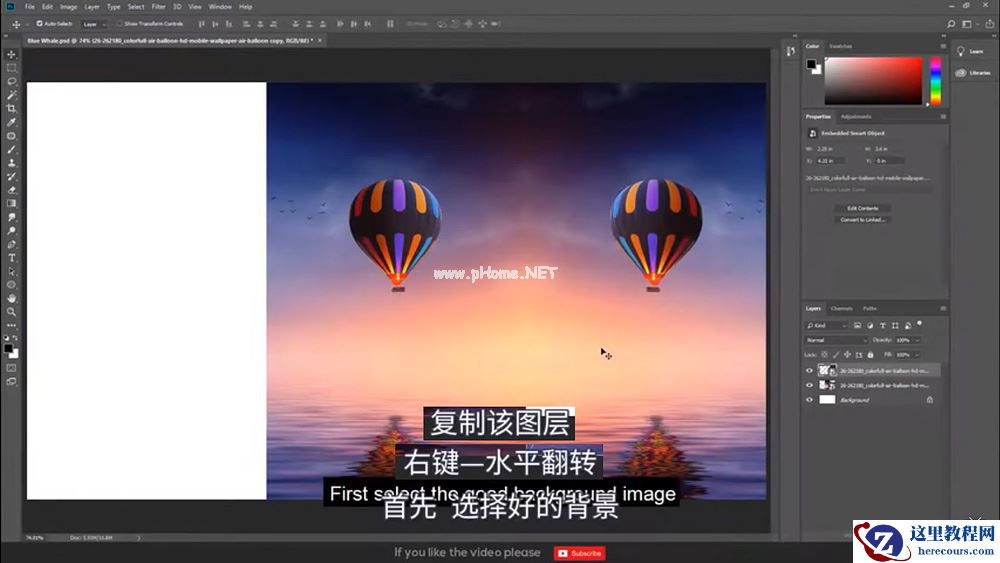Open the Image menu
This screenshot has width=1000, height=563.
tap(68, 6)
